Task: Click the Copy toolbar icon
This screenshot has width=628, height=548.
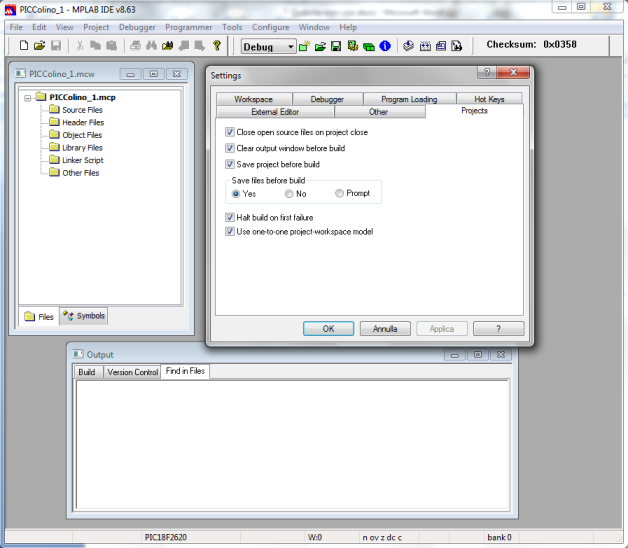Action: pyautogui.click(x=95, y=46)
